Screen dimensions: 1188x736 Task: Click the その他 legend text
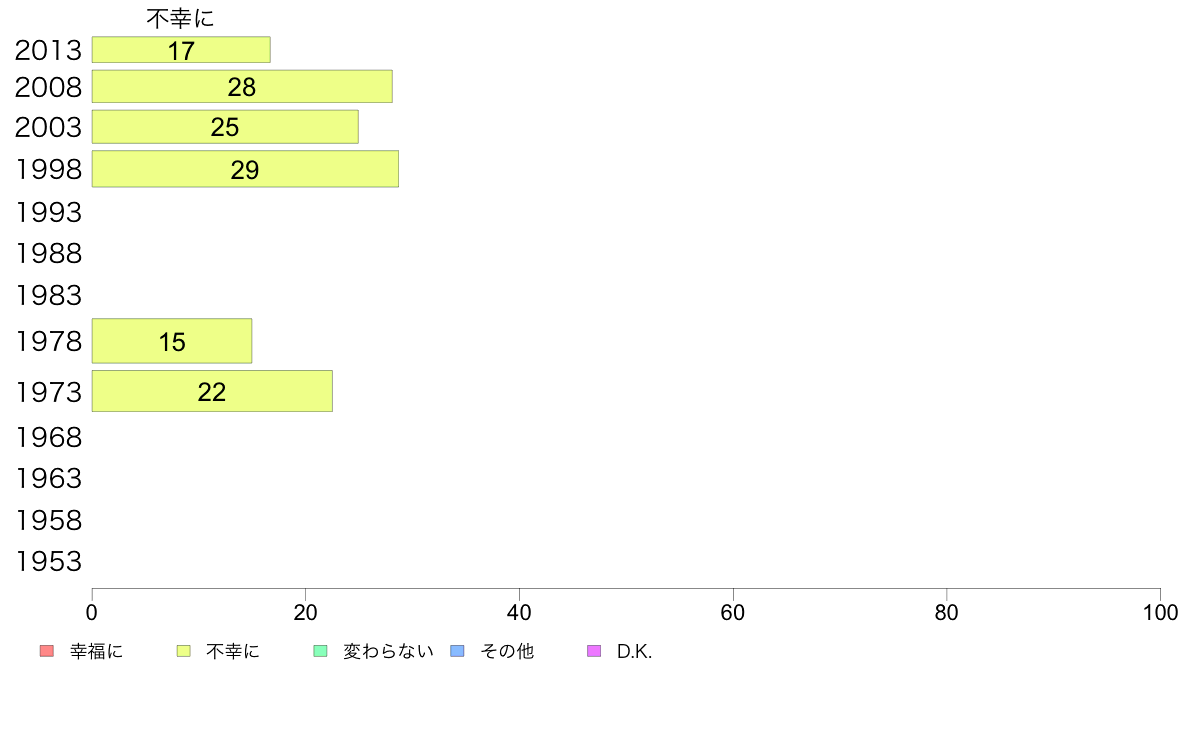tap(507, 651)
